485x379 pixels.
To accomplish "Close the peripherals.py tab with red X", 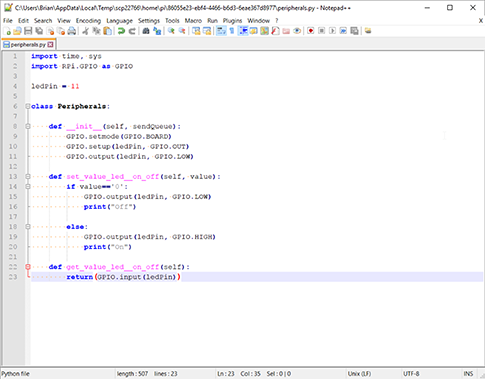I will click(50, 44).
